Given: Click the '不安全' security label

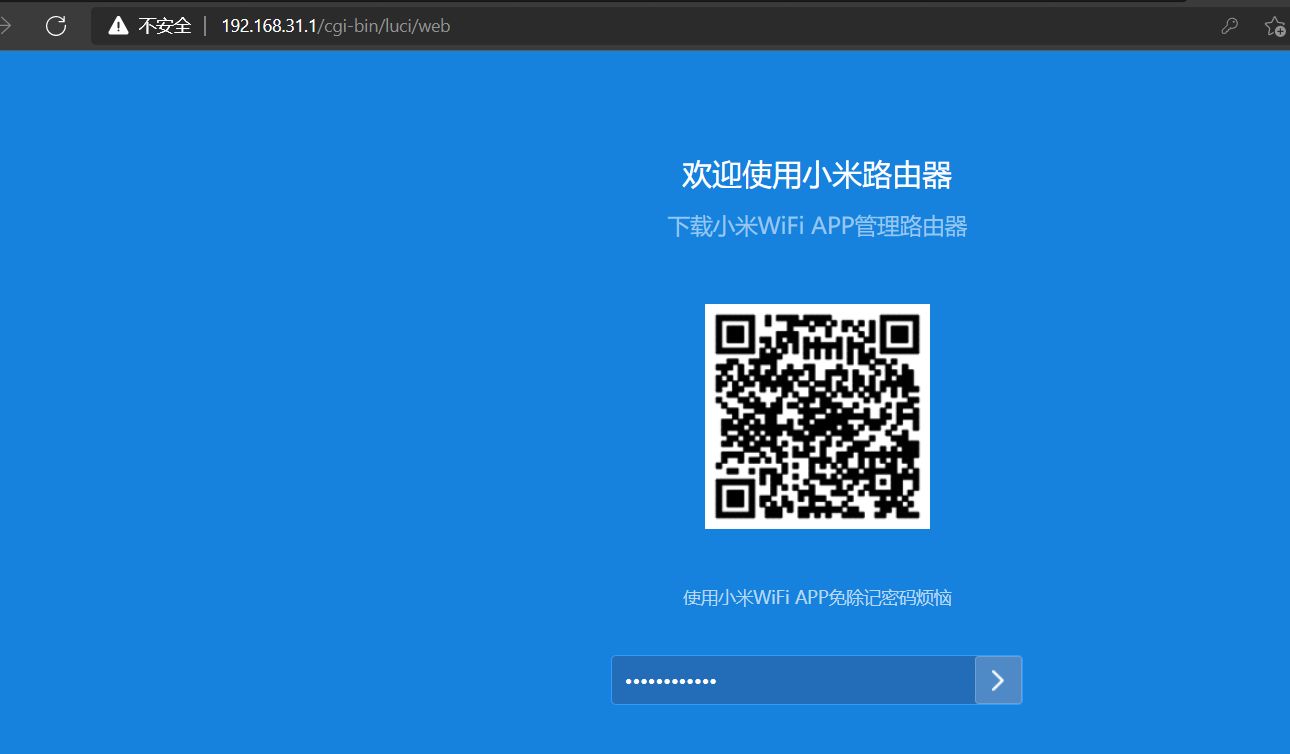Looking at the screenshot, I should (x=164, y=26).
